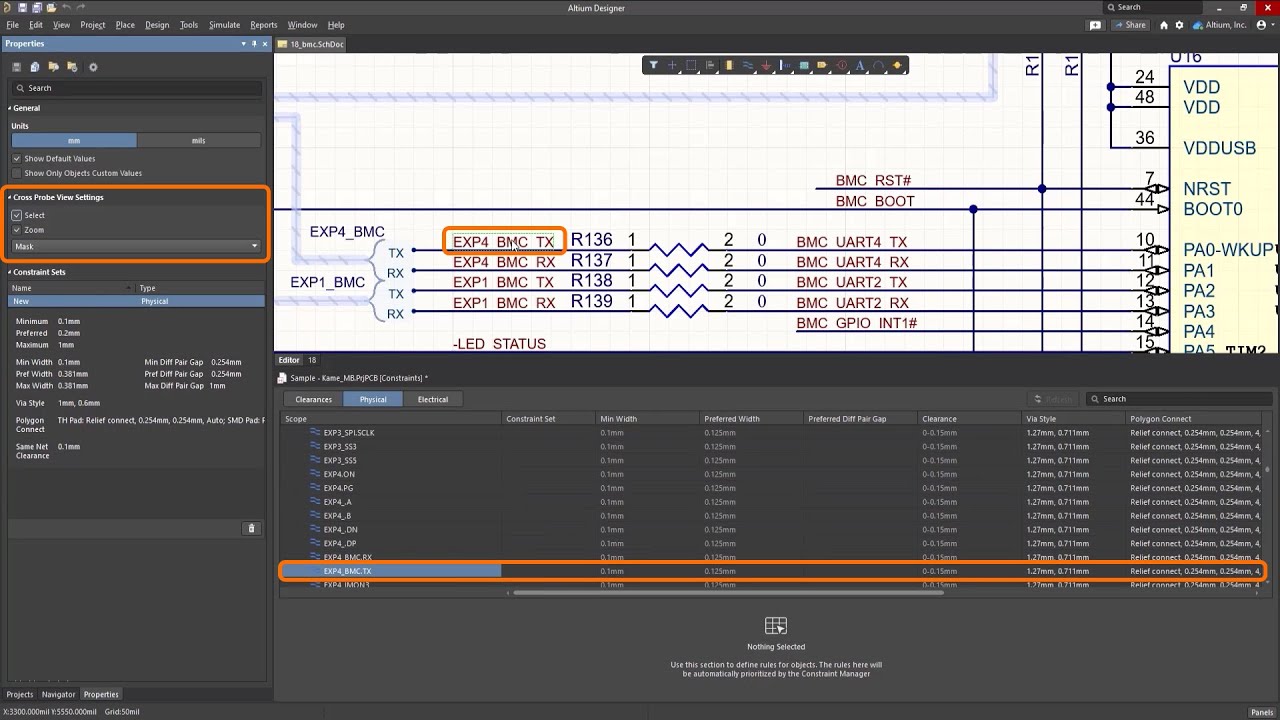Viewport: 1280px width, 720px height.
Task: Open the Home page icon
Action: pyautogui.click(x=1164, y=25)
